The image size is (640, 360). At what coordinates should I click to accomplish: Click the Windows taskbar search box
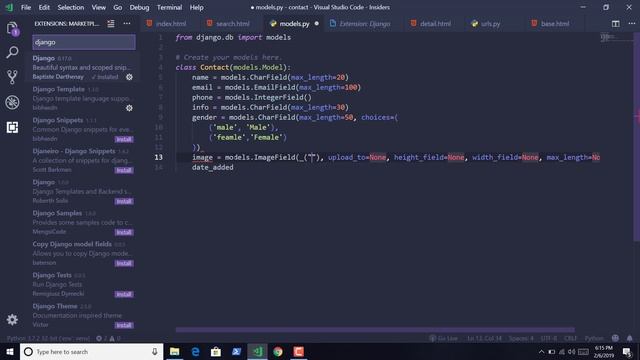coord(91,351)
